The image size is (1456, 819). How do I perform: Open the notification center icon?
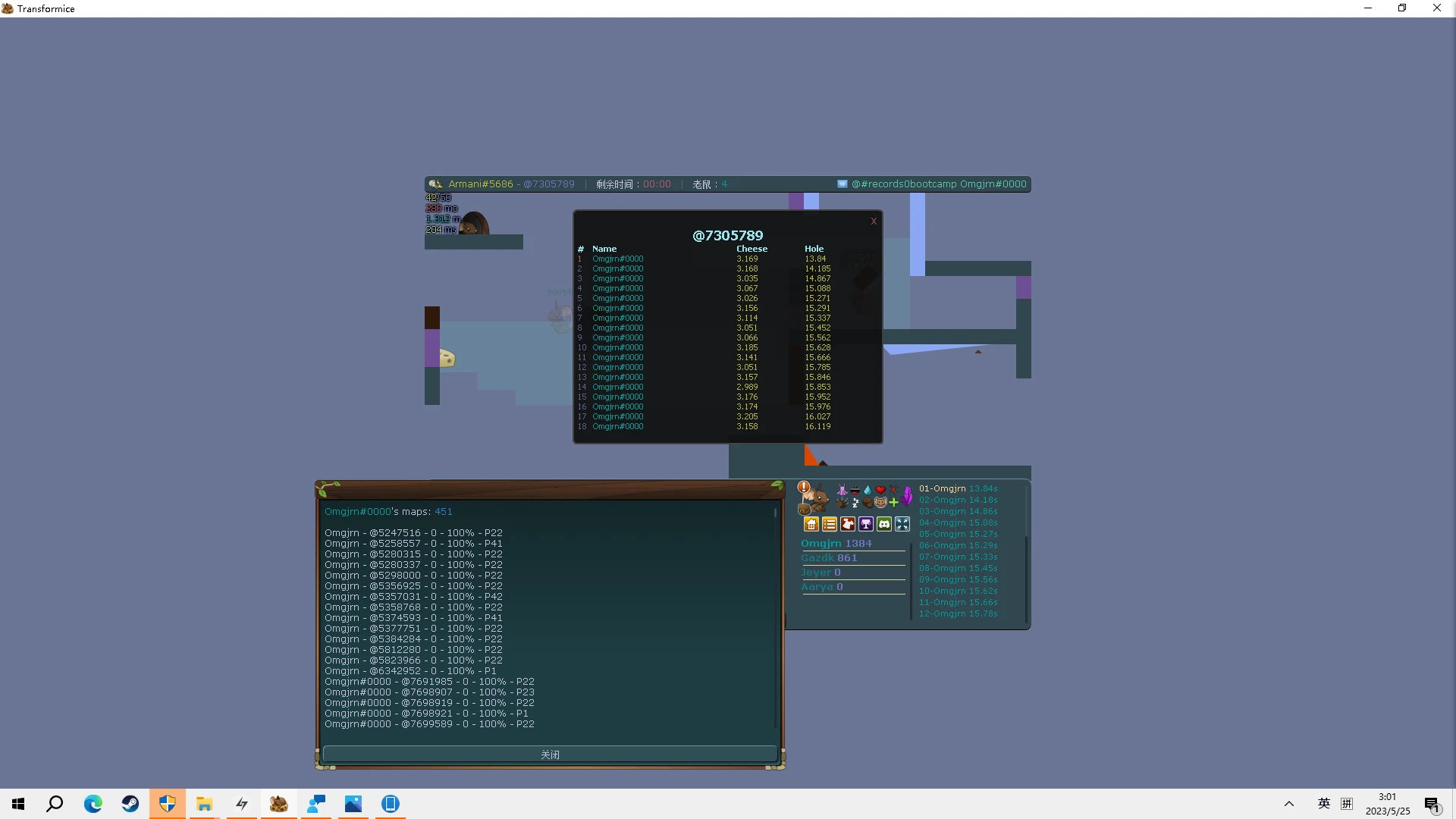pos(1432,804)
